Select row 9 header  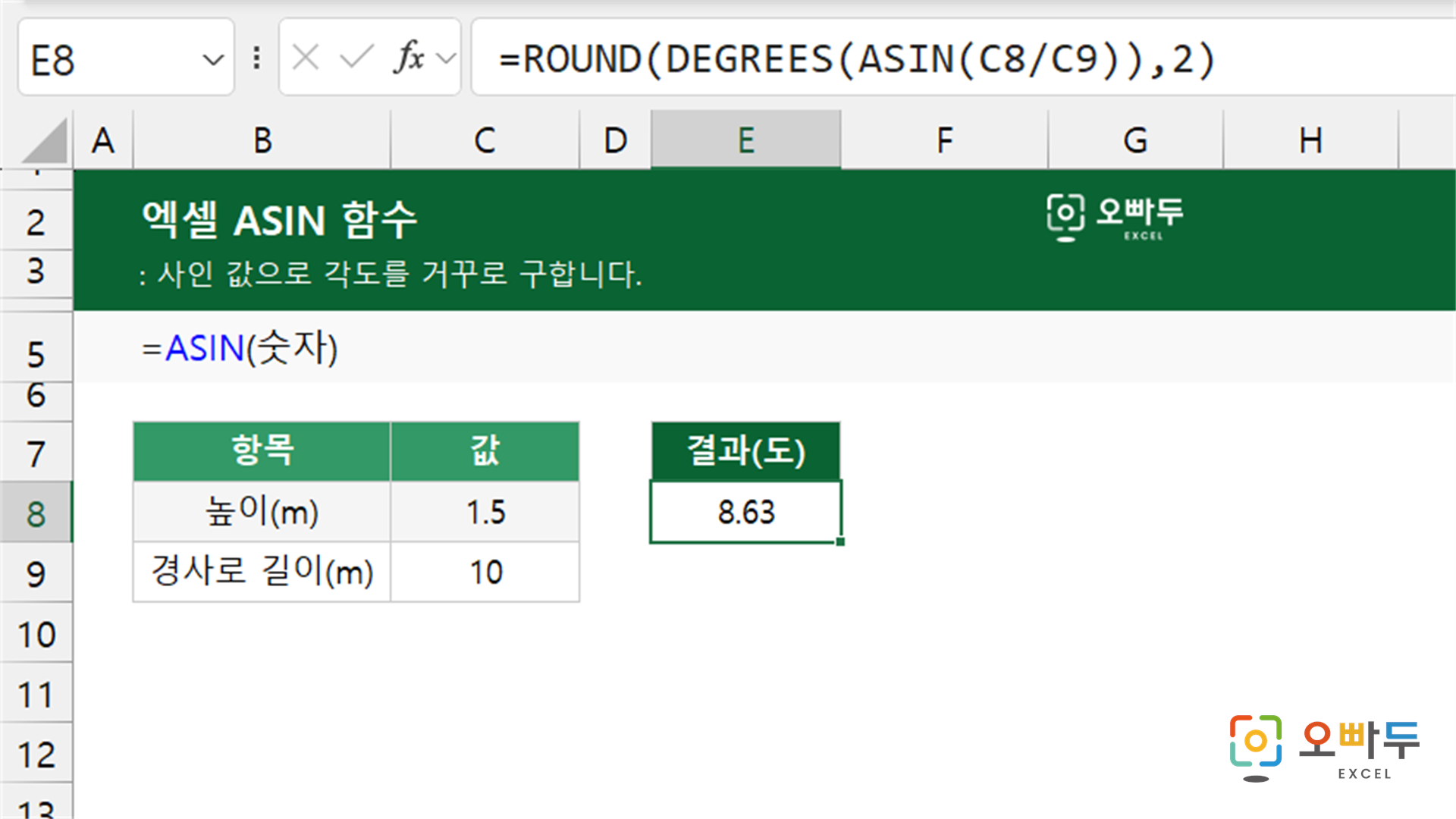click(x=36, y=573)
